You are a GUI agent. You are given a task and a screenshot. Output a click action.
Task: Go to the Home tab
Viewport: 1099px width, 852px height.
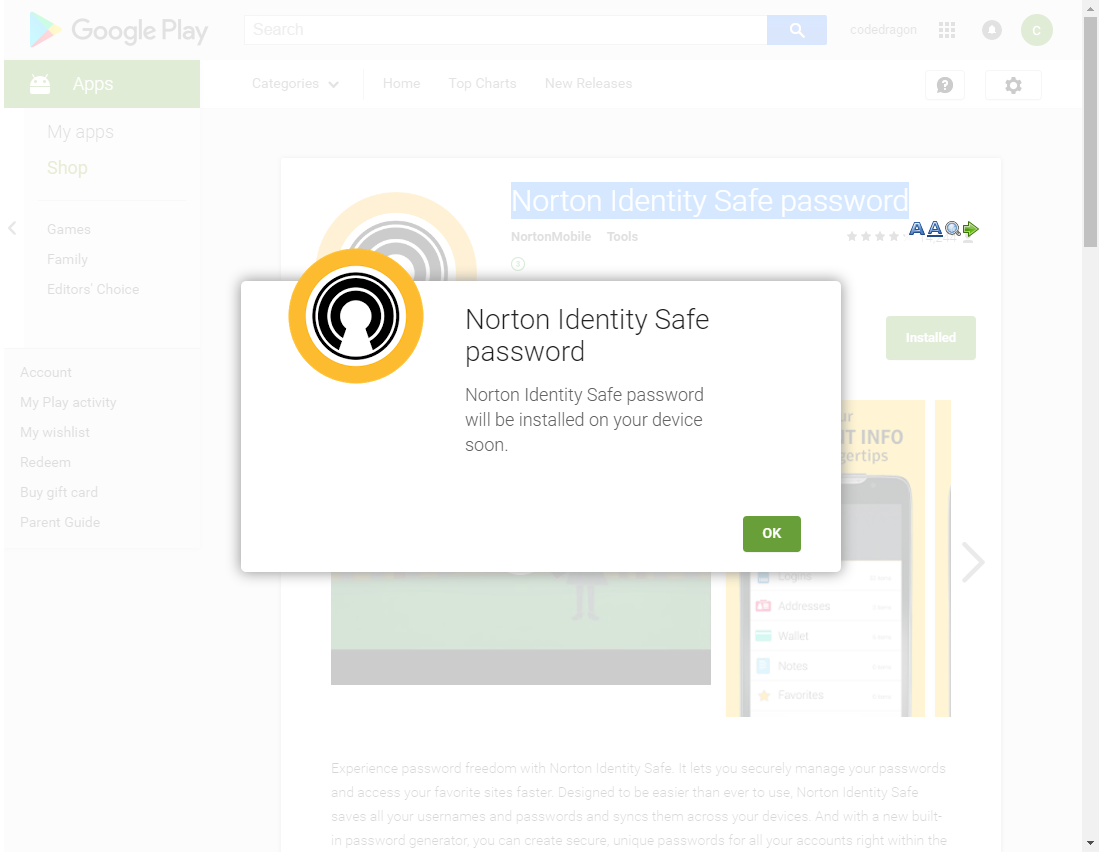pyautogui.click(x=401, y=83)
